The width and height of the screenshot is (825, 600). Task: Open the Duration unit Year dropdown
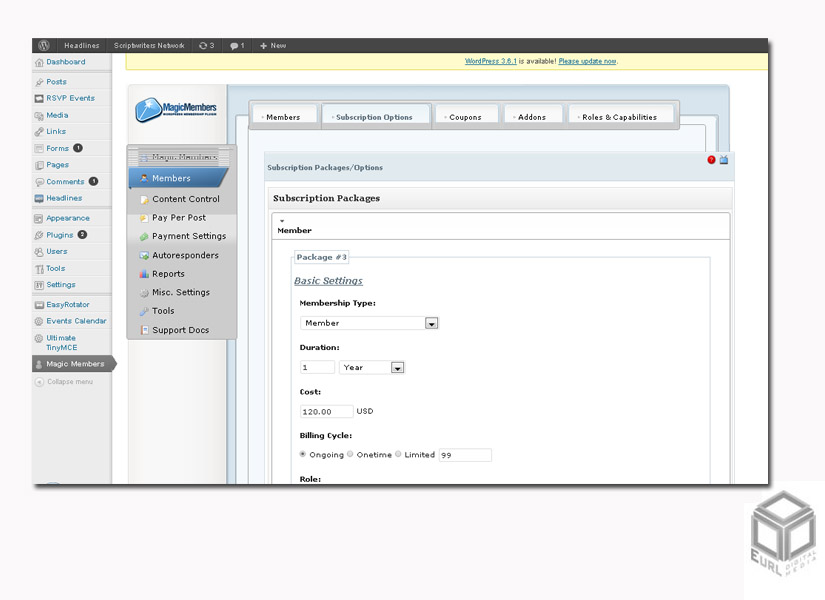(x=371, y=367)
